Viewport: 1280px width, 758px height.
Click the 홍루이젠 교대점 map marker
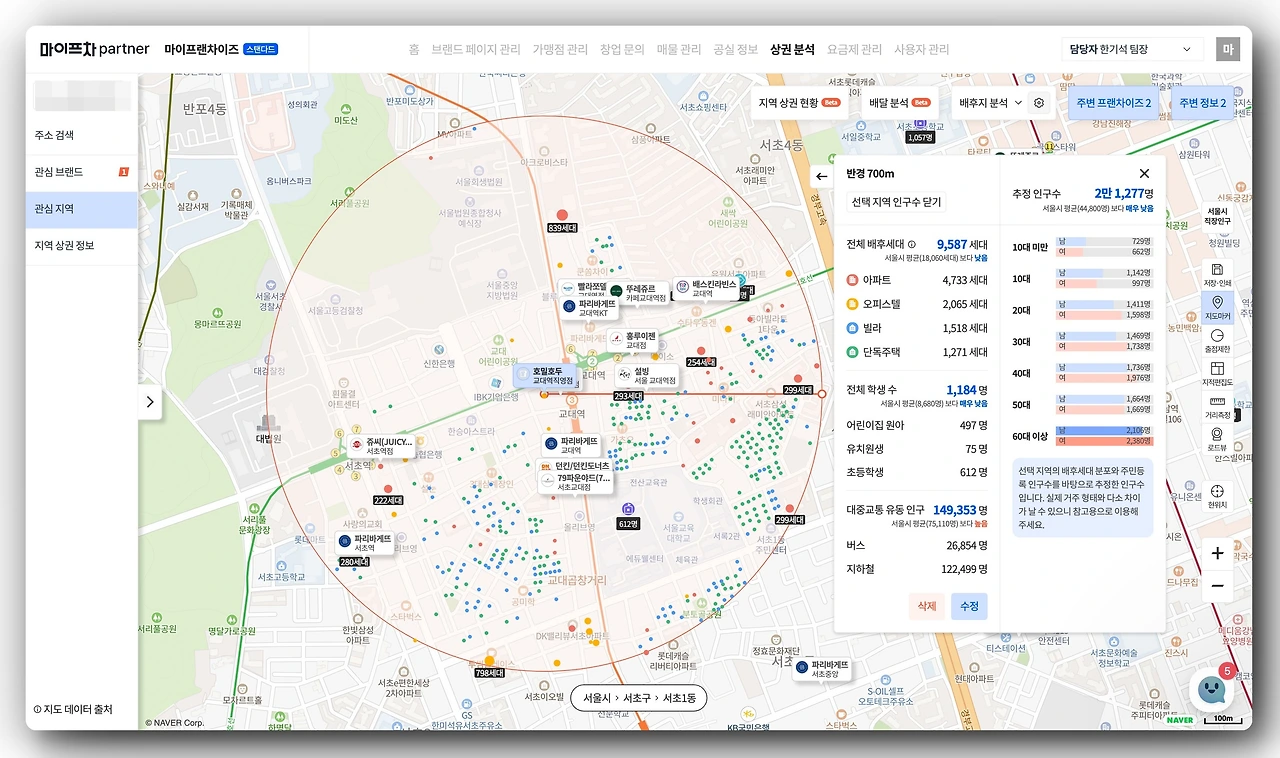click(632, 341)
